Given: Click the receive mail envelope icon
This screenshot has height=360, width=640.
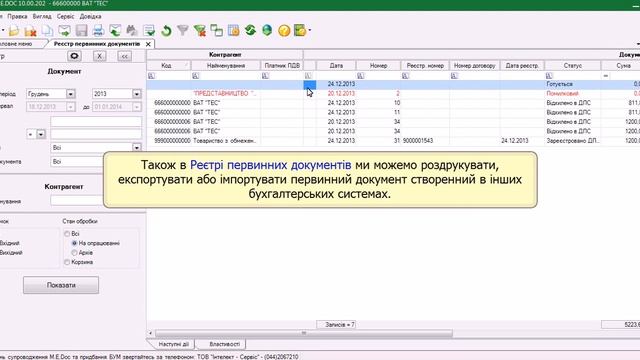Looking at the screenshot, I should (x=115, y=31).
